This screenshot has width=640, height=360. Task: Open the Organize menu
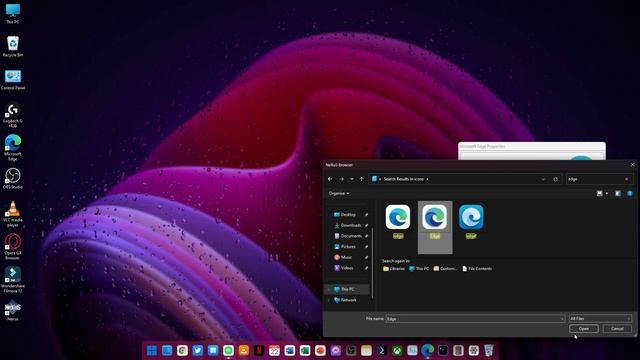339,193
